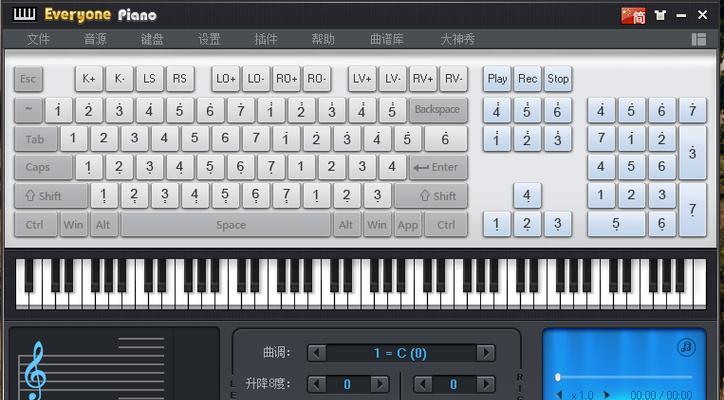724x400 pixels.
Task: Select previous key signature beside 曲调
Action: point(317,353)
